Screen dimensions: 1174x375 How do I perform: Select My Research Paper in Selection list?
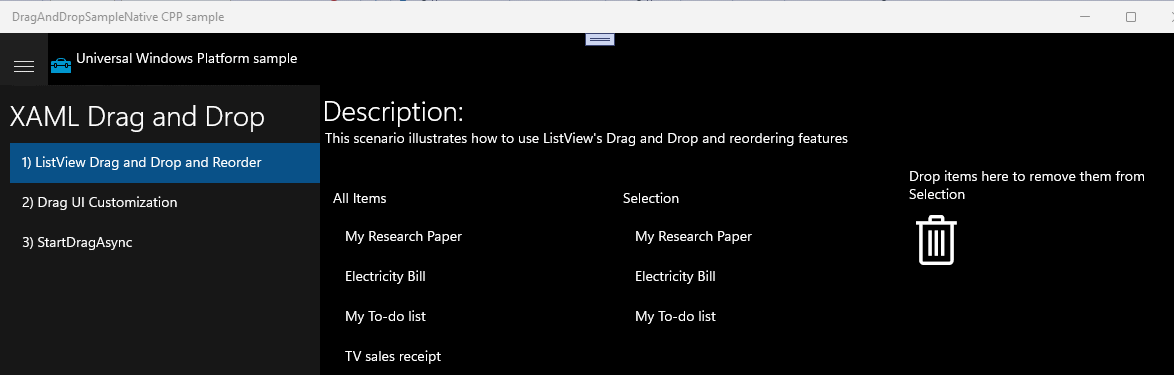coord(693,237)
